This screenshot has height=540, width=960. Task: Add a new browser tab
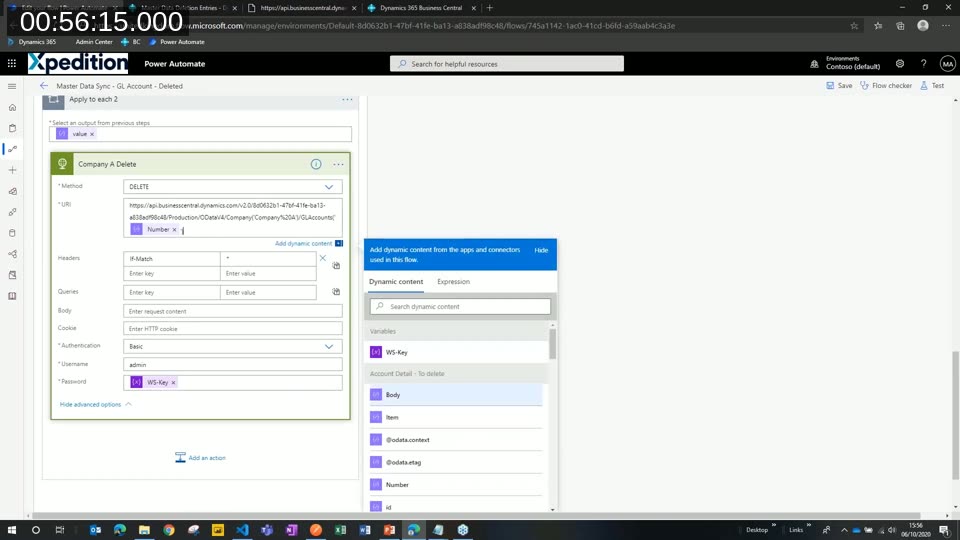coord(490,8)
